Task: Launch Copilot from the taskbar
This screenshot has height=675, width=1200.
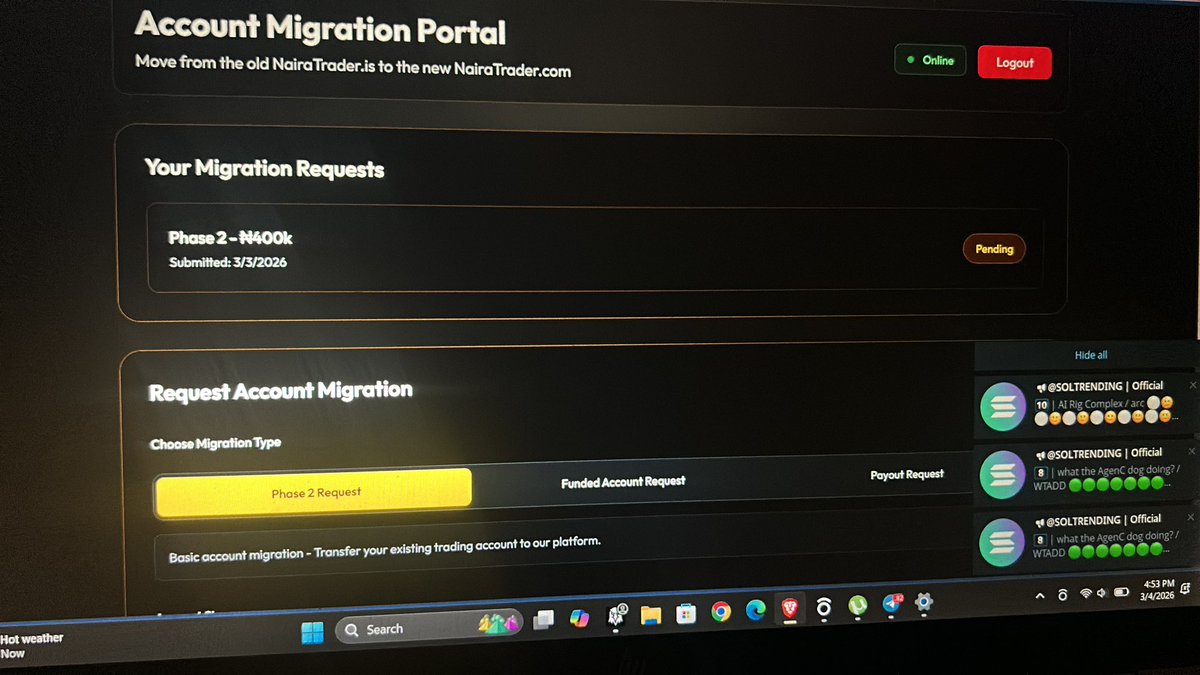Action: (x=579, y=617)
